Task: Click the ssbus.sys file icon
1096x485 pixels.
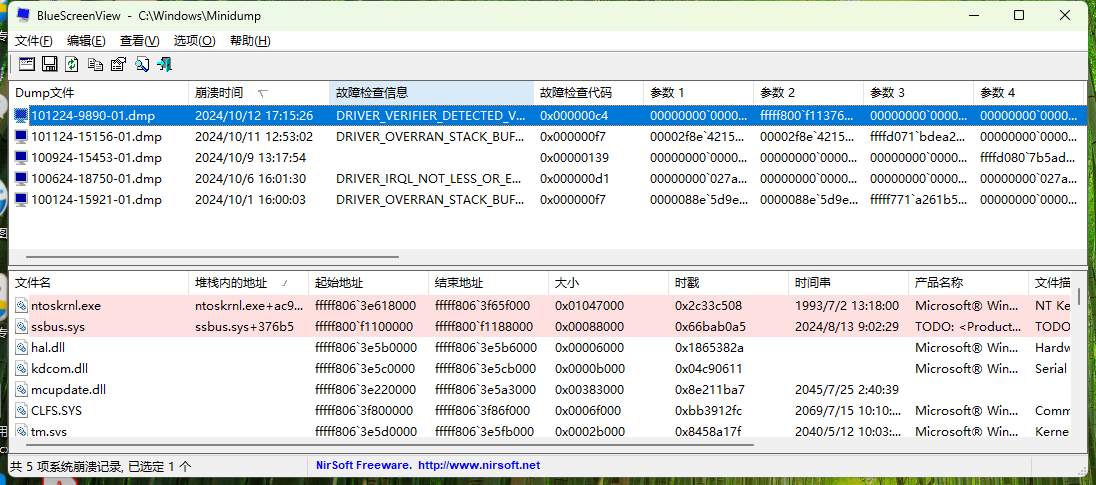Action: [x=22, y=326]
